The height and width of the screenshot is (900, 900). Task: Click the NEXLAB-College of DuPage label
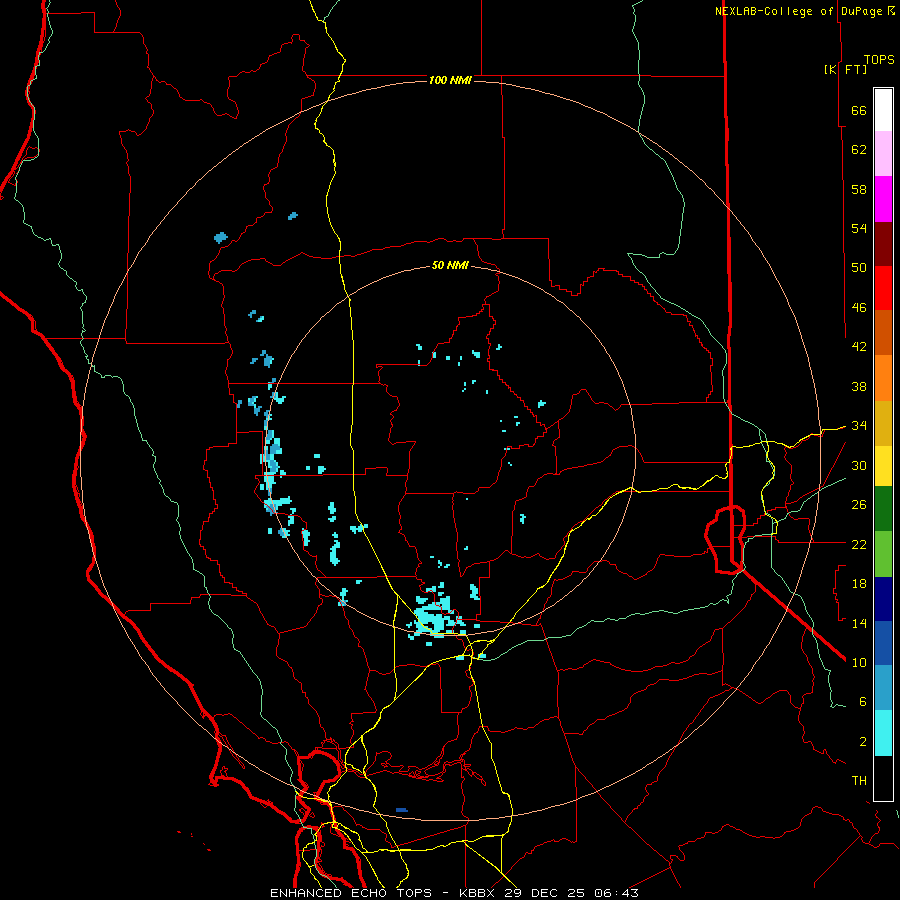(x=798, y=11)
